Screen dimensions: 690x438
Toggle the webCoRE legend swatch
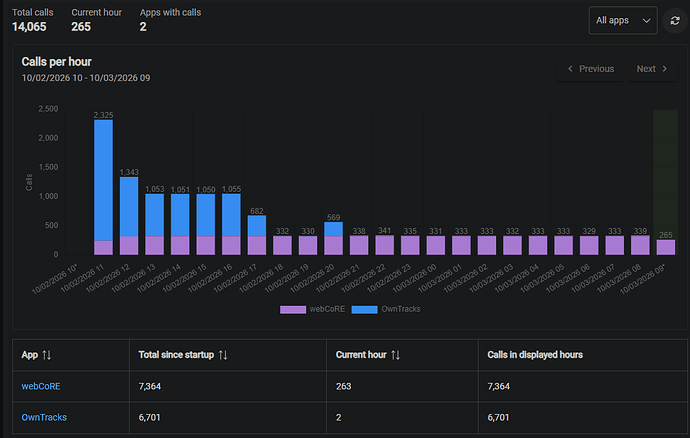point(293,309)
